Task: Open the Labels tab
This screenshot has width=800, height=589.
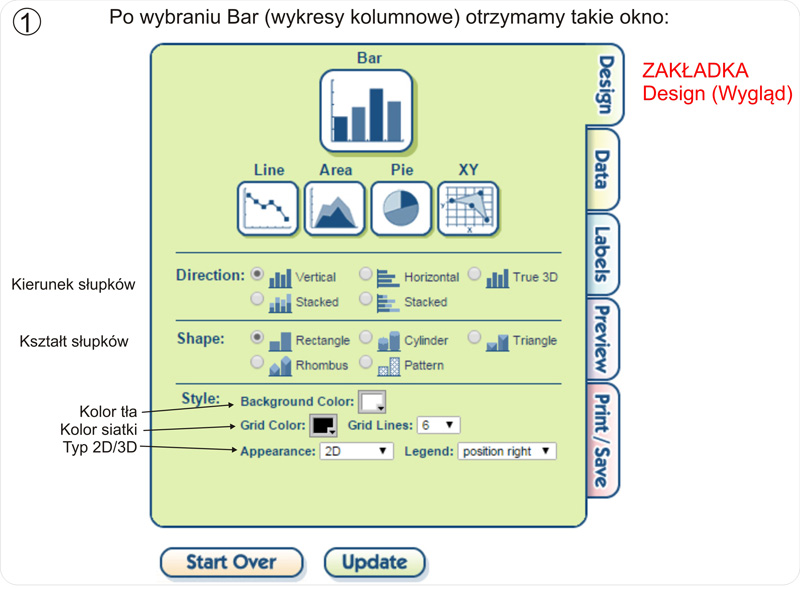Action: (602, 254)
